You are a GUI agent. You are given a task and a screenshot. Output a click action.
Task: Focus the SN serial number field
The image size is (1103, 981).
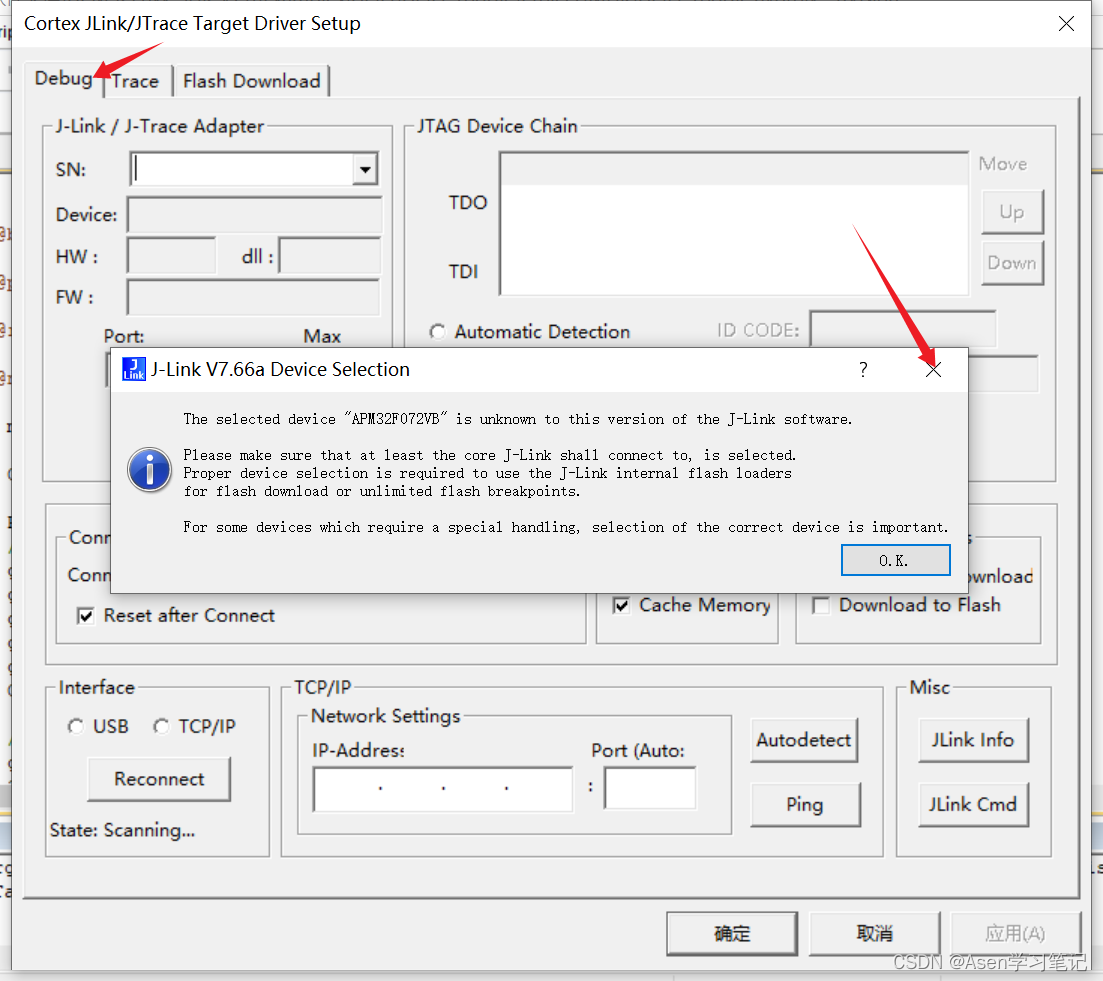click(x=243, y=169)
